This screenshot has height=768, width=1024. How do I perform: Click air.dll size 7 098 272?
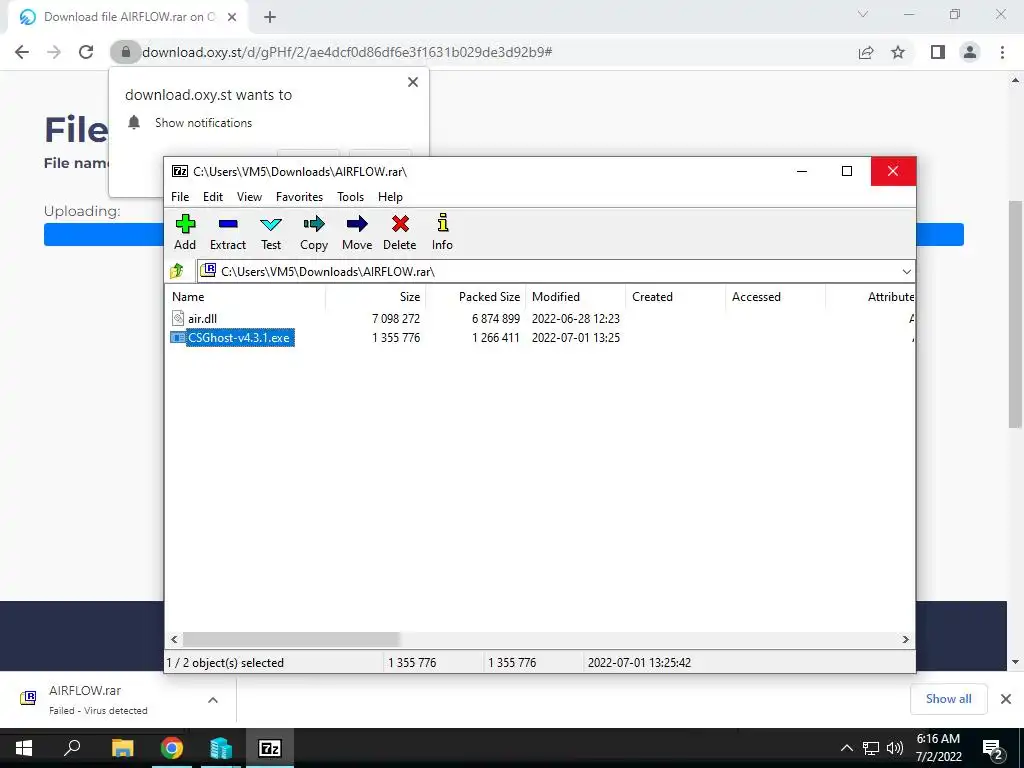pyautogui.click(x=396, y=319)
